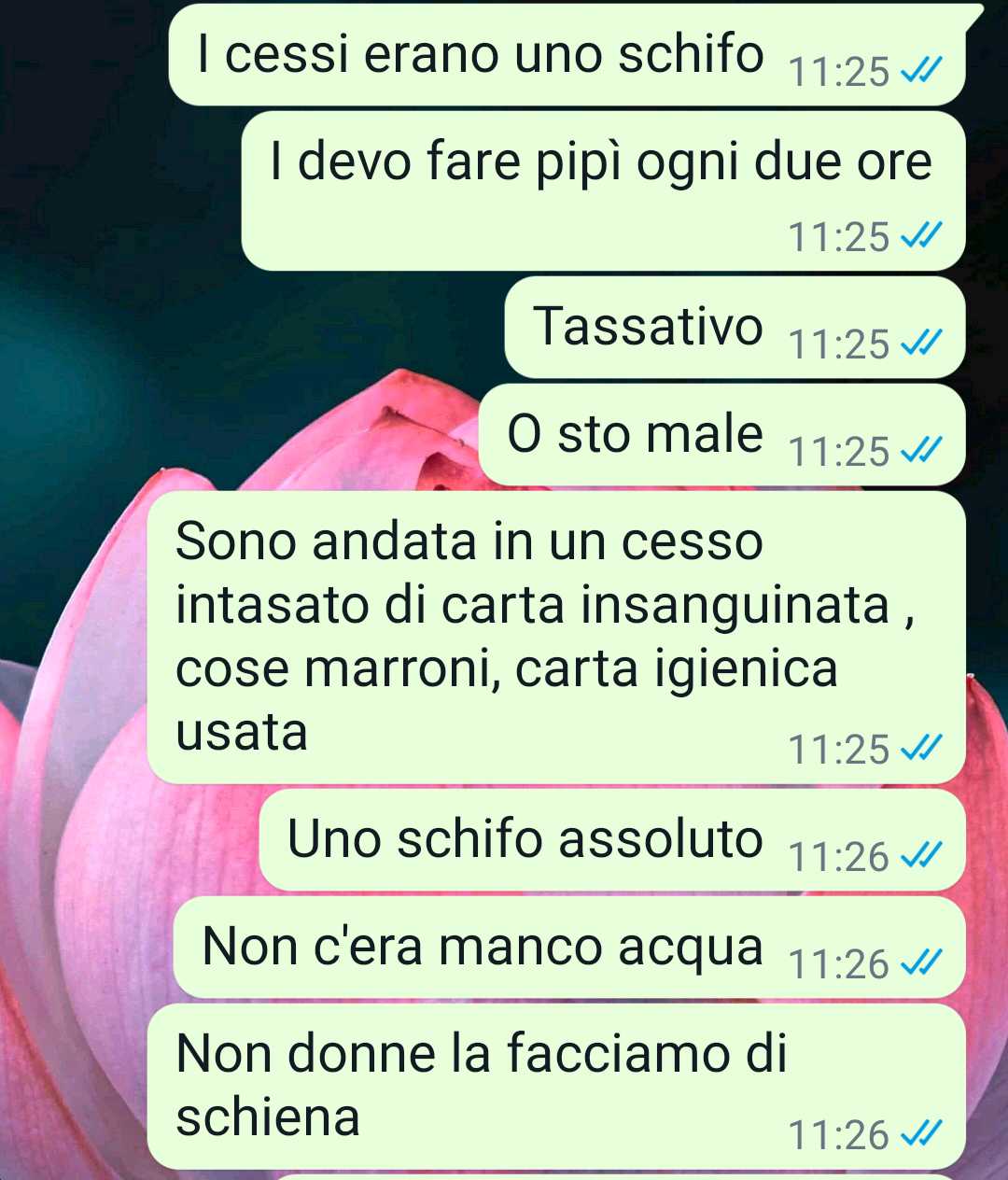This screenshot has width=1008, height=1180.
Task: Click read ticks on 'Non c'era manco acqua'
Action: coord(920,962)
